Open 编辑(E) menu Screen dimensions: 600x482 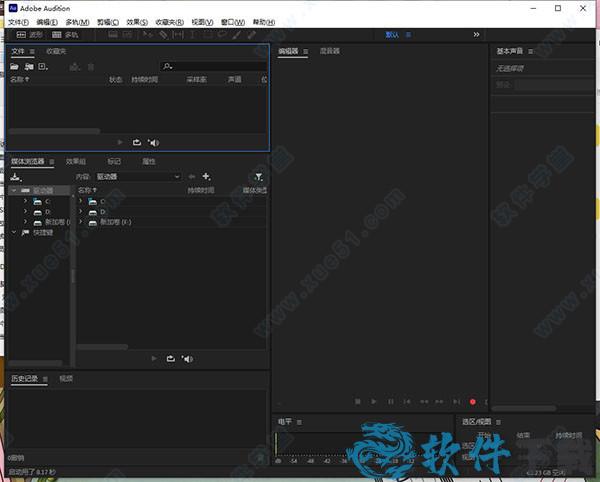click(47, 22)
